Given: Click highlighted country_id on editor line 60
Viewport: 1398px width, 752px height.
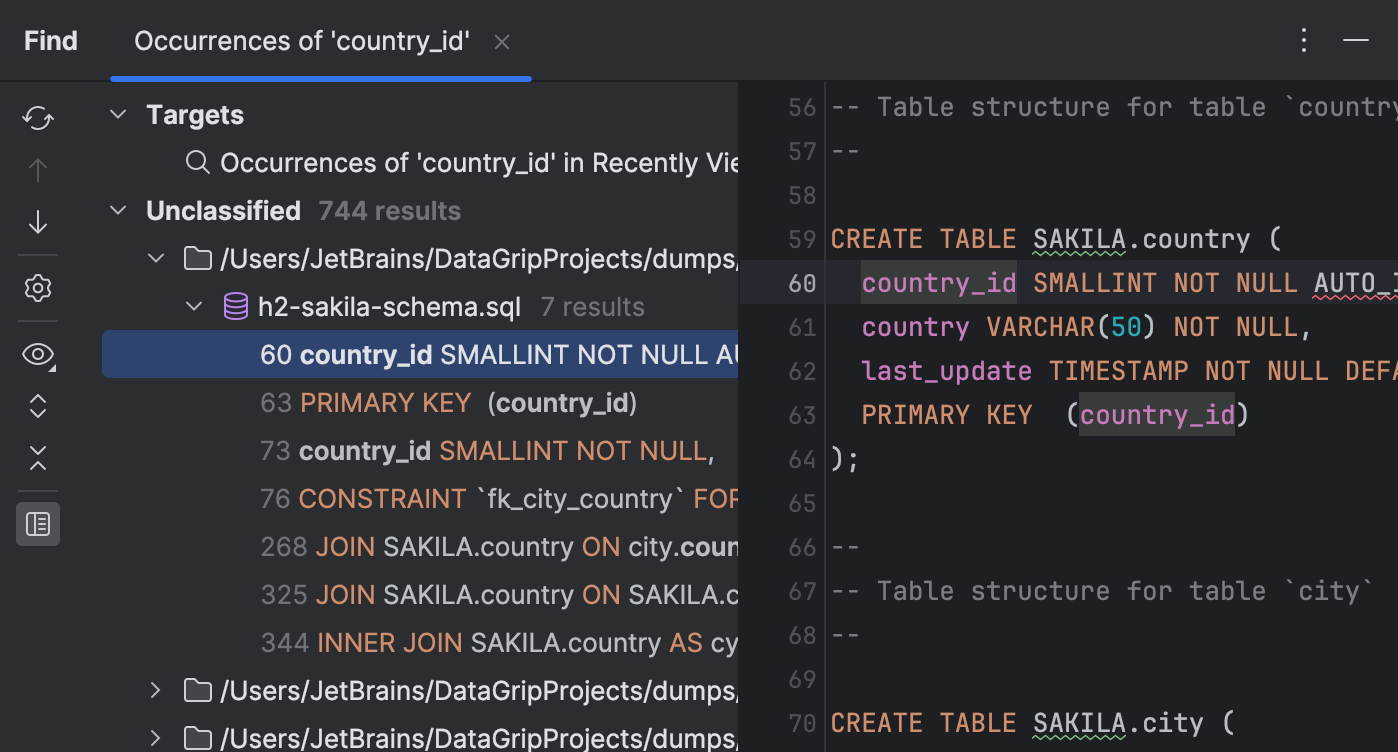Looking at the screenshot, I should click(938, 282).
